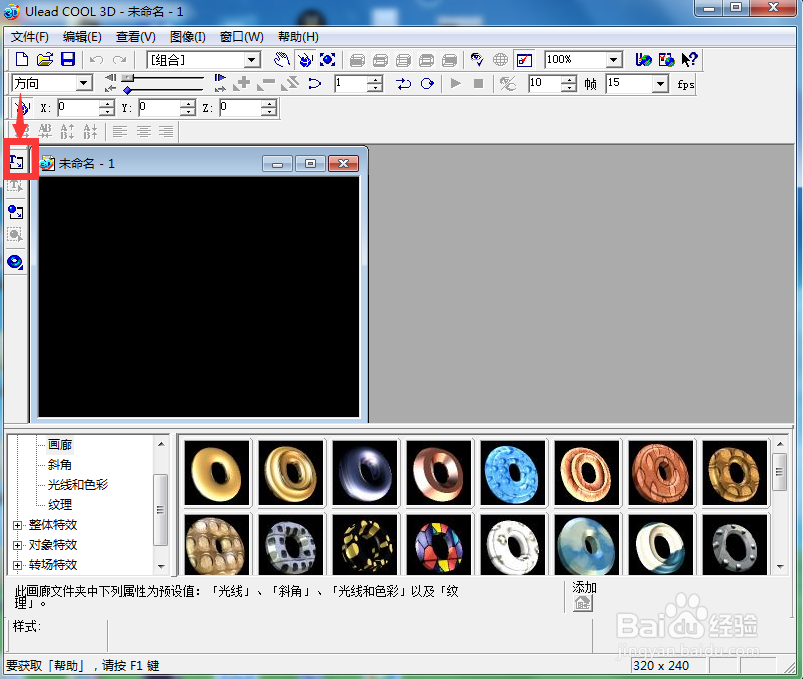Click the Redo arrow icon
This screenshot has width=803, height=679.
click(119, 60)
